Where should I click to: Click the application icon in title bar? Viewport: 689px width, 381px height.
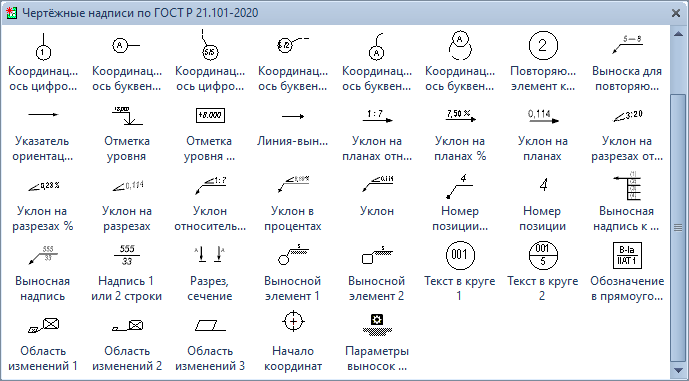tap(11, 13)
